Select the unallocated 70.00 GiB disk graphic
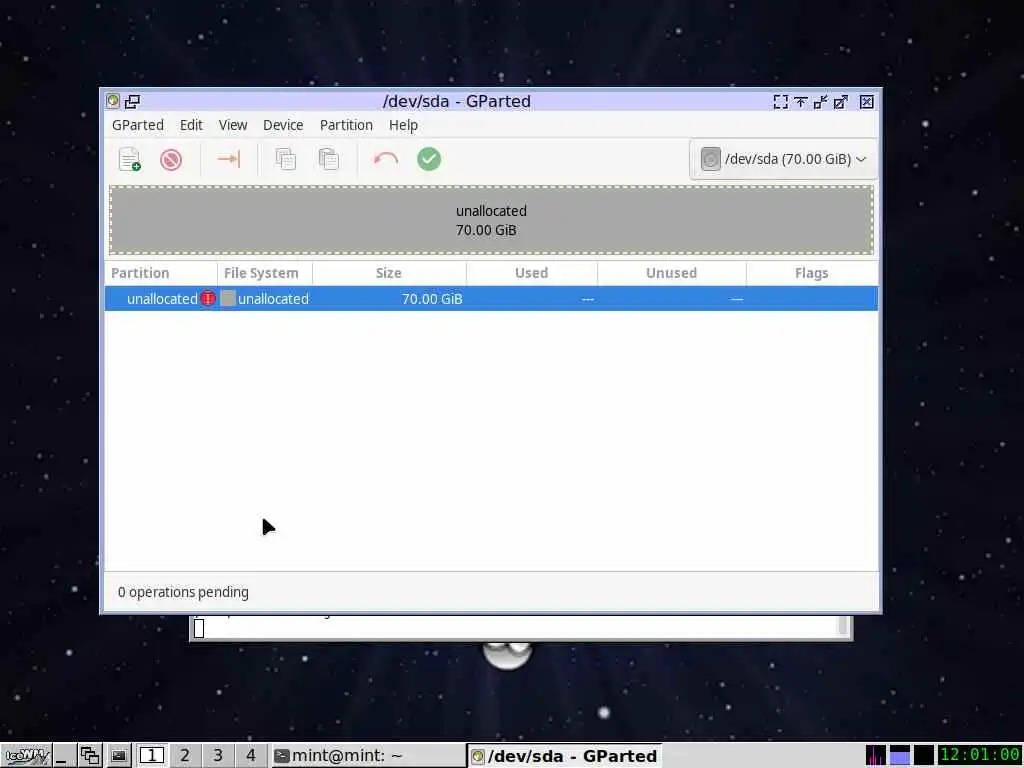Viewport: 1024px width, 768px height. (491, 220)
